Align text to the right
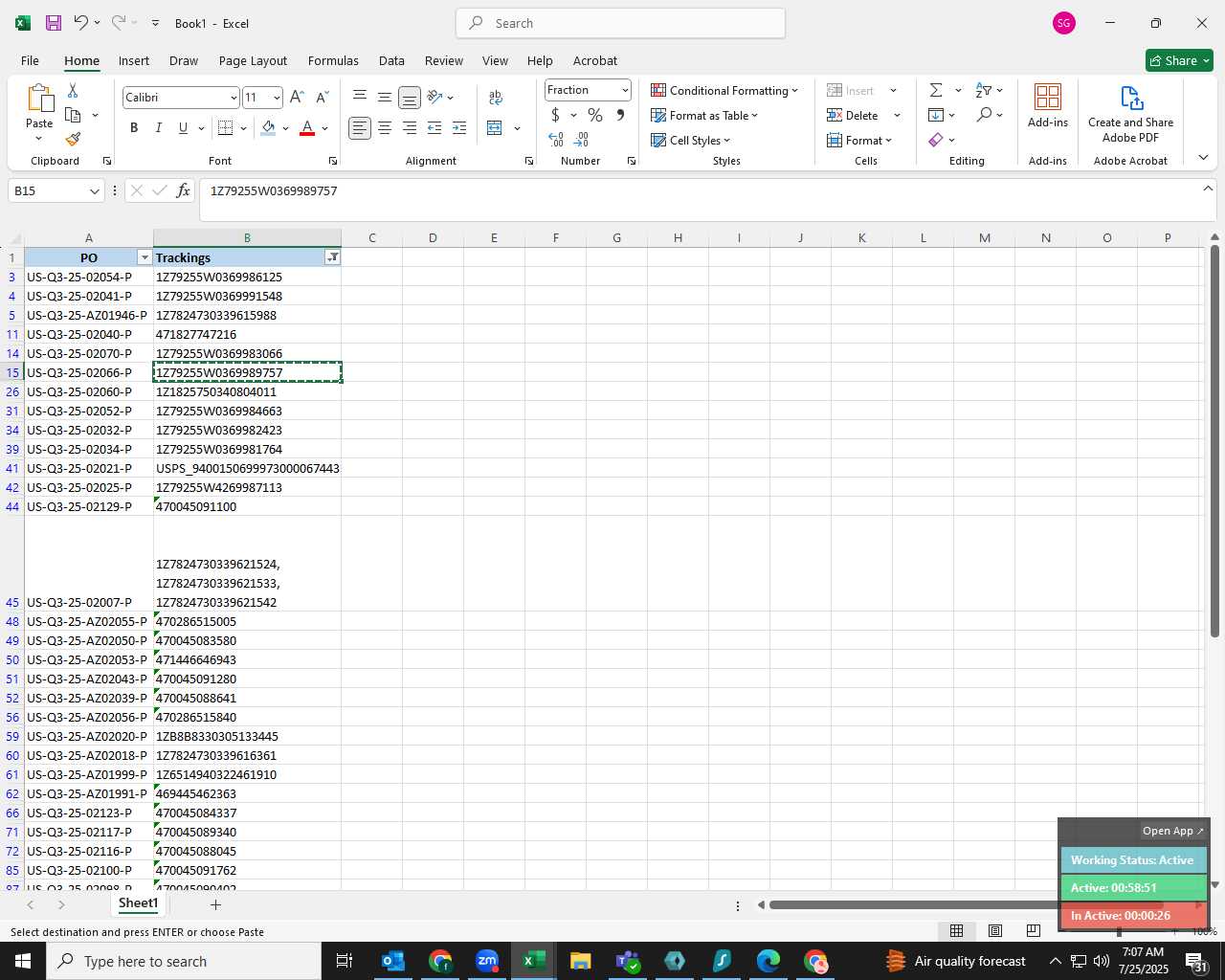The image size is (1225, 980). point(410,128)
